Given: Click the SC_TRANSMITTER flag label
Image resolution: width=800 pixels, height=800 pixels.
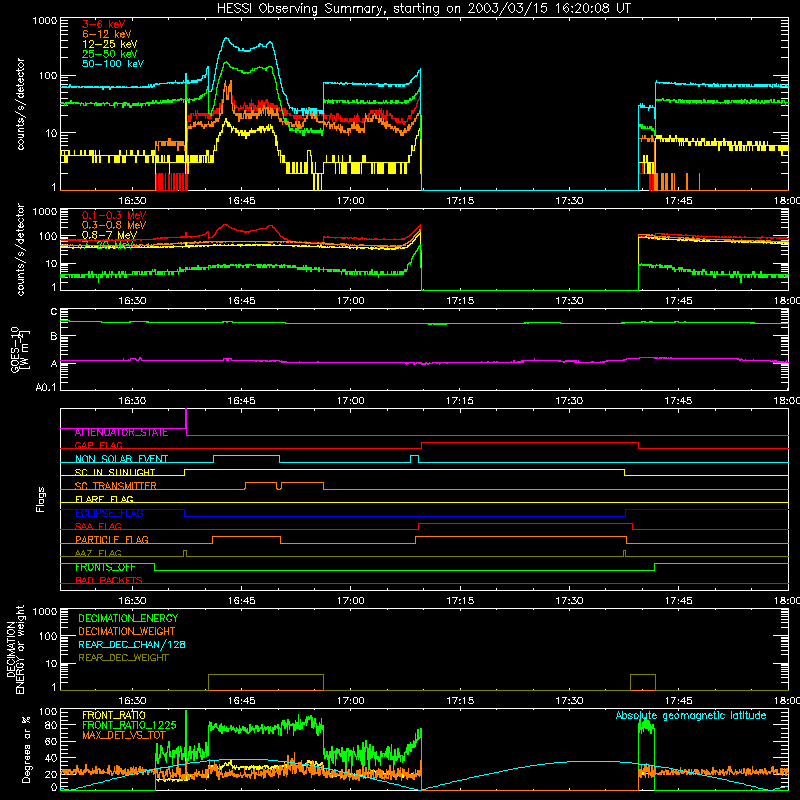Looking at the screenshot, I should point(116,486).
